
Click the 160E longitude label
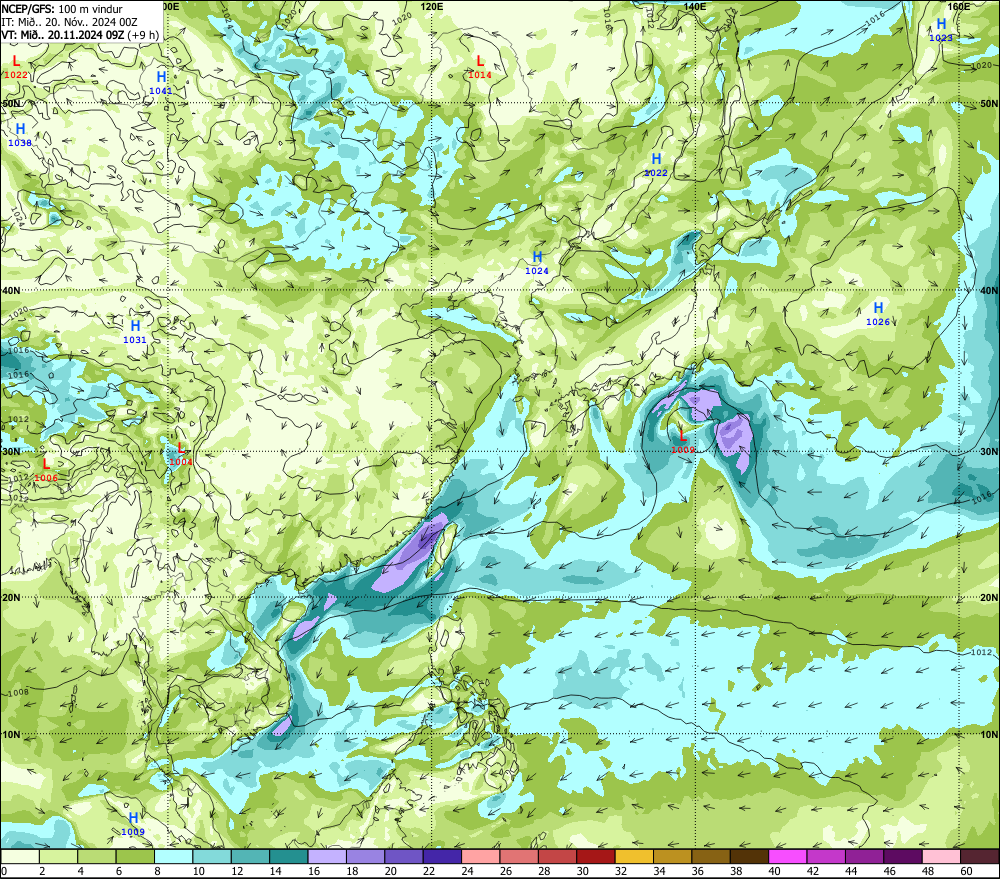click(x=959, y=6)
